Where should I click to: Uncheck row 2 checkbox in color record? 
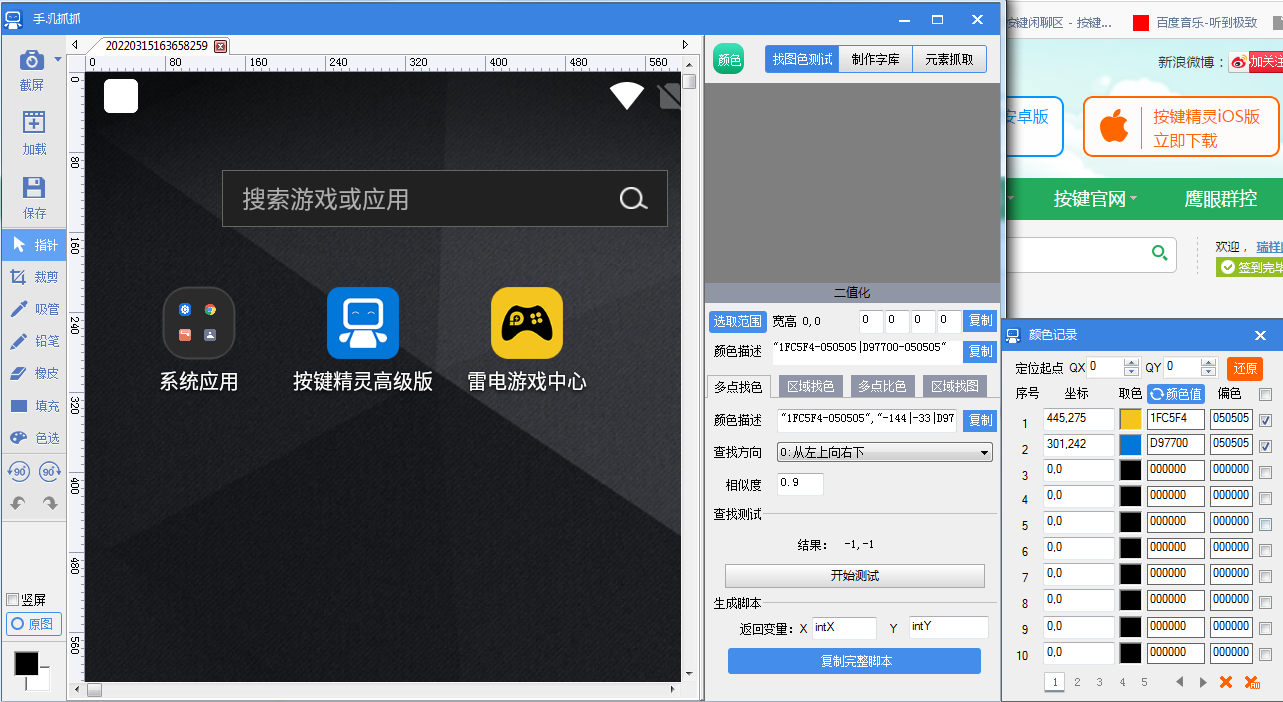(1265, 446)
